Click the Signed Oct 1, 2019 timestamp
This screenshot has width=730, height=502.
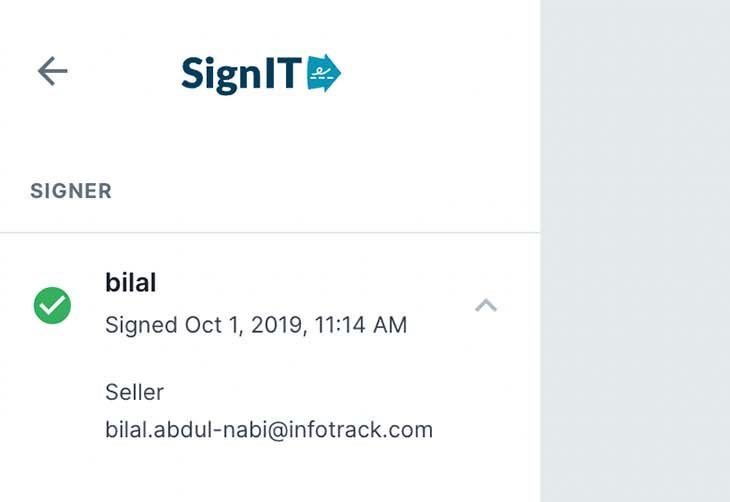click(255, 325)
